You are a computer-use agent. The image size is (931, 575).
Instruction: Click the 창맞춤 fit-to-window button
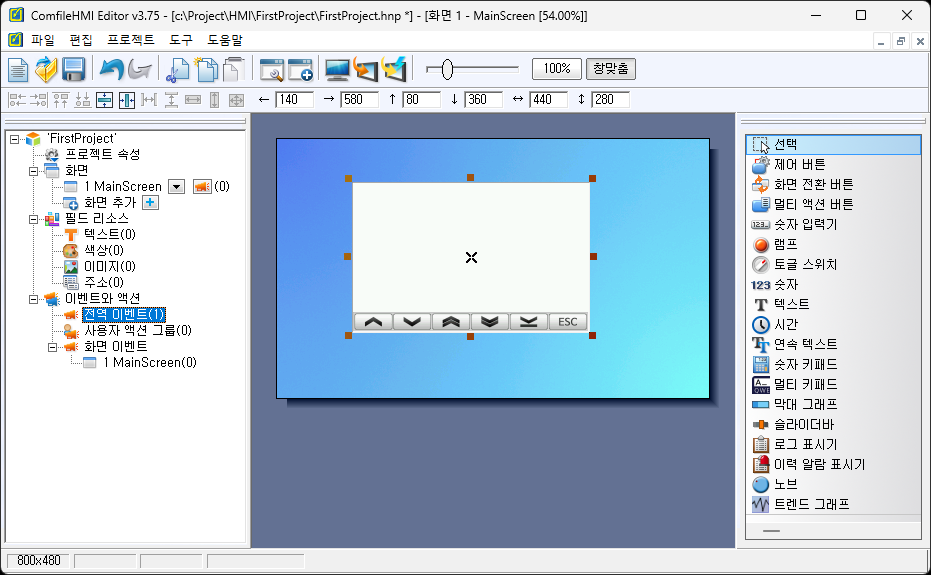[610, 69]
